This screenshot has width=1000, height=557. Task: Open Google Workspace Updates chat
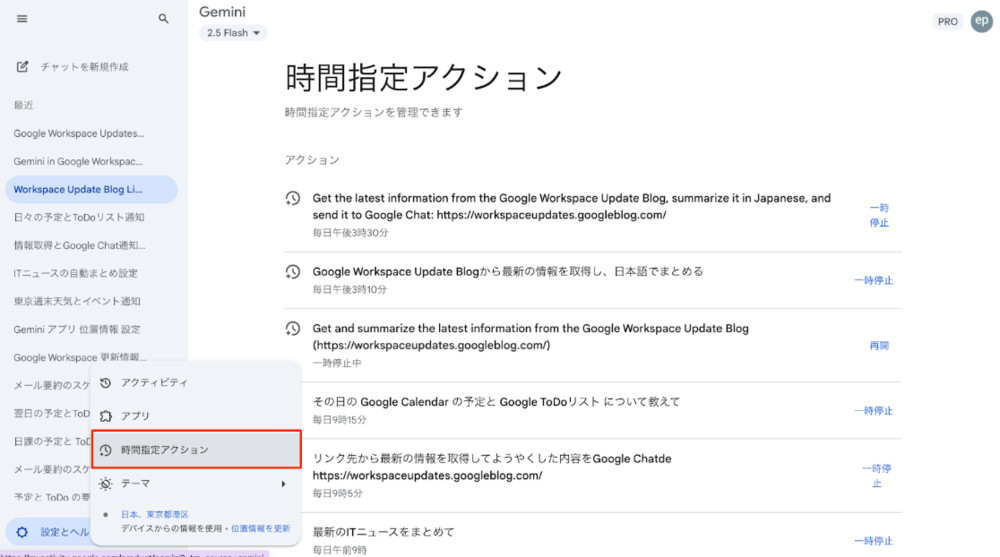[79, 133]
